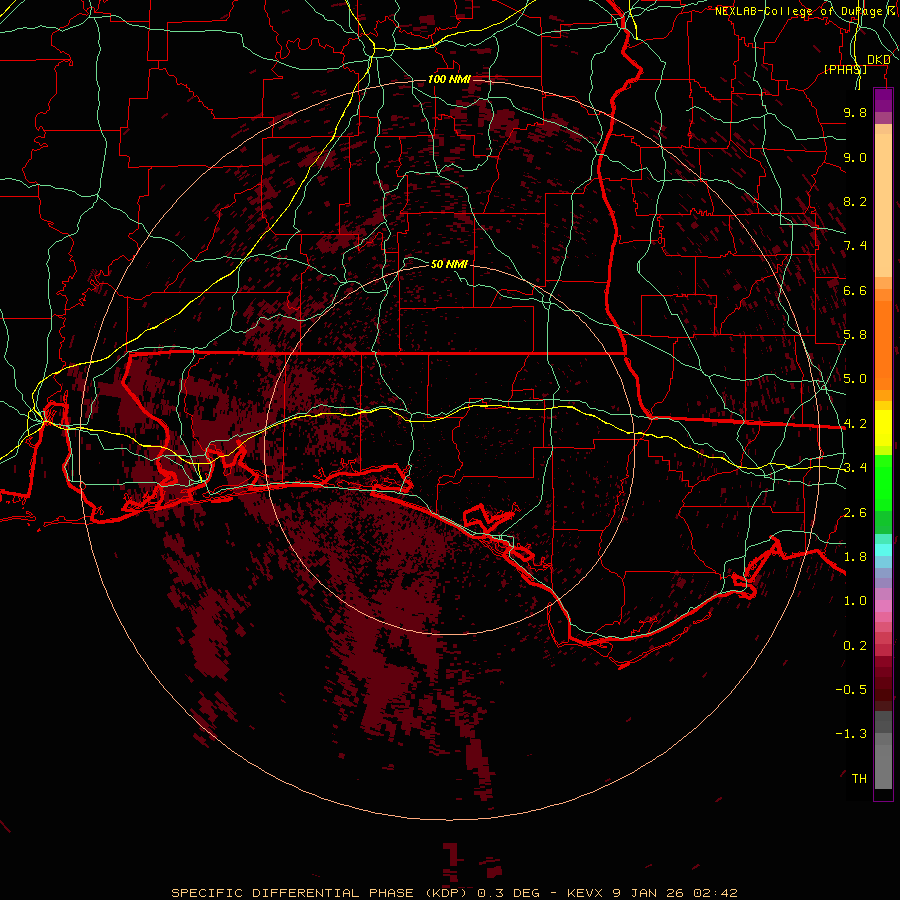Click the 7.4 legend value
Screen dimensions: 900x900
click(855, 246)
